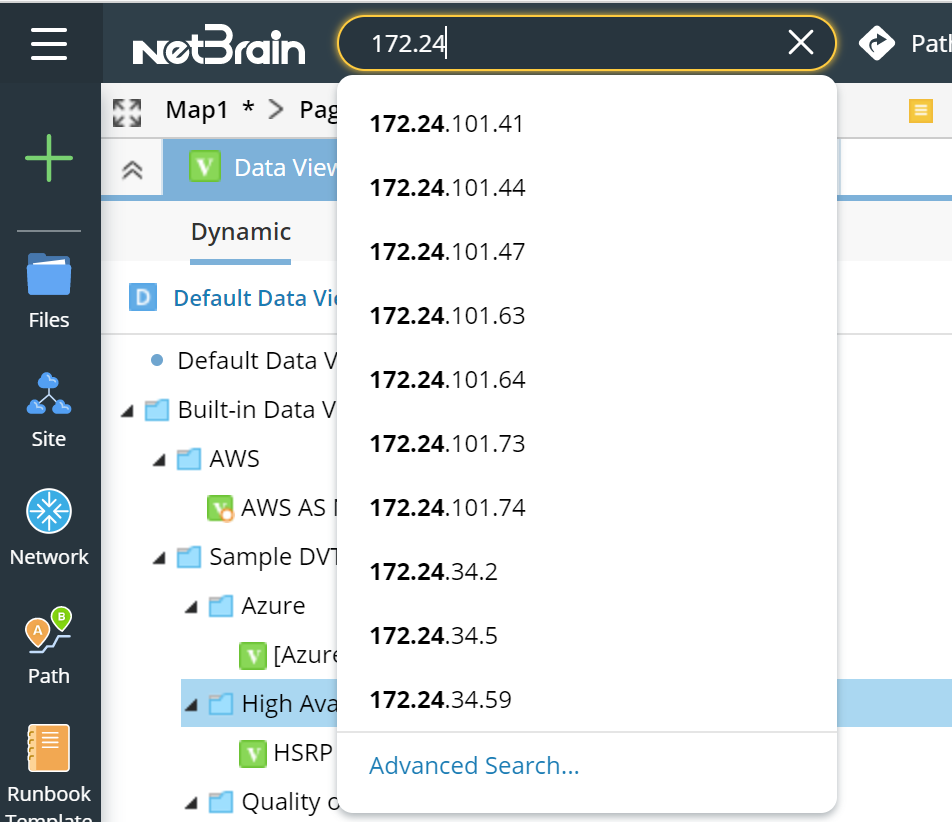Select the AWS AS data view item
952x822 pixels.
tap(288, 508)
